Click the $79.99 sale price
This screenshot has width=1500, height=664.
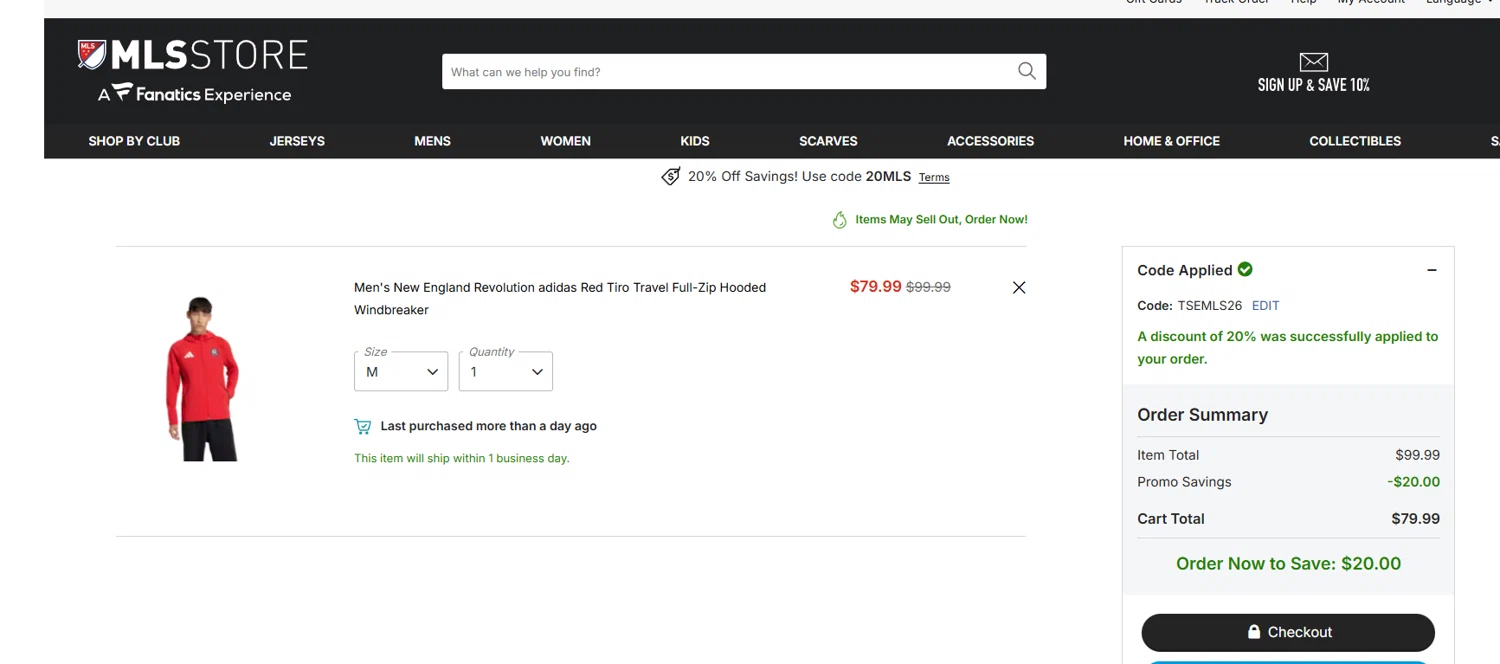click(875, 286)
